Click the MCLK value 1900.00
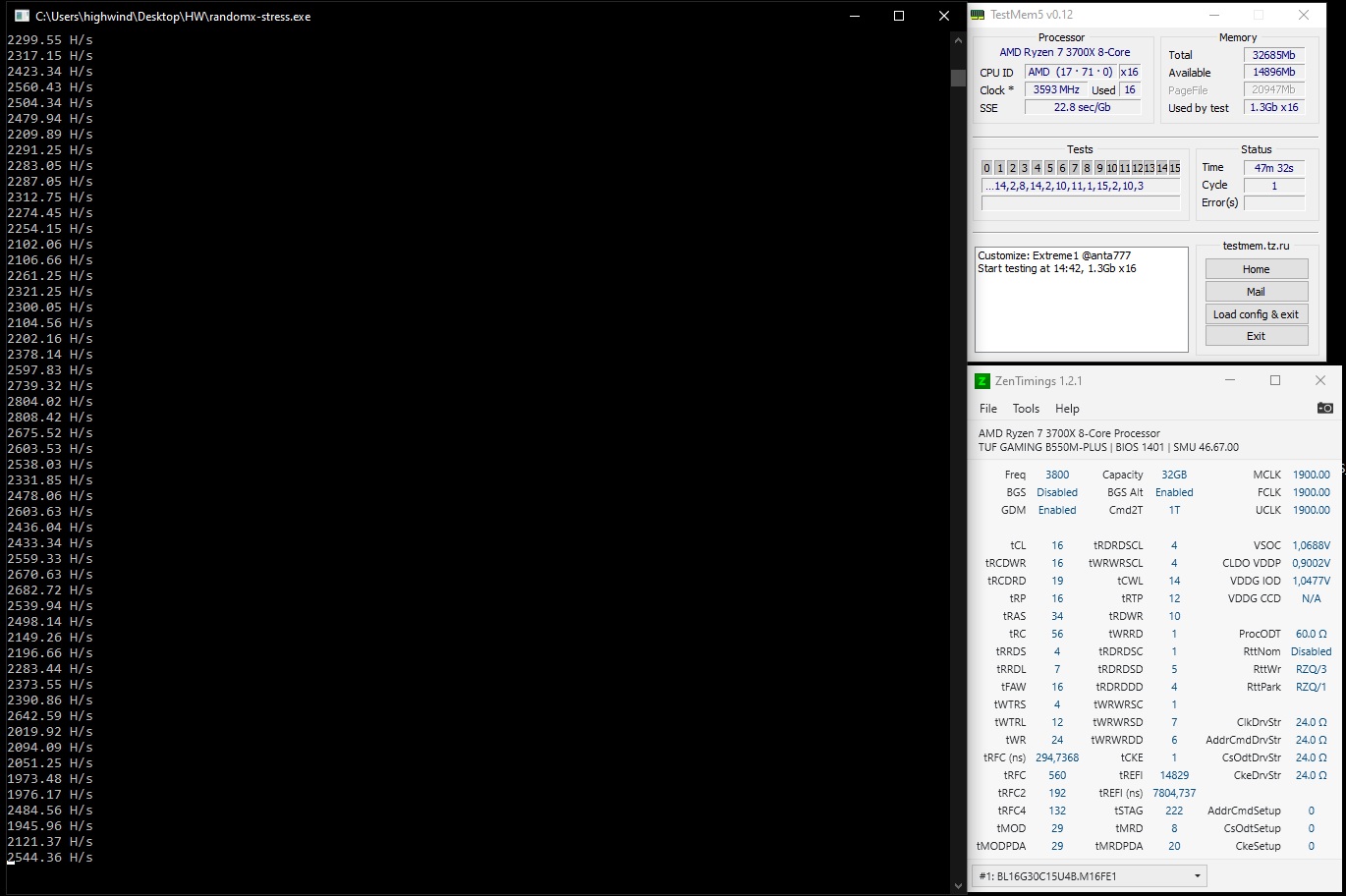This screenshot has width=1346, height=896. point(1312,475)
